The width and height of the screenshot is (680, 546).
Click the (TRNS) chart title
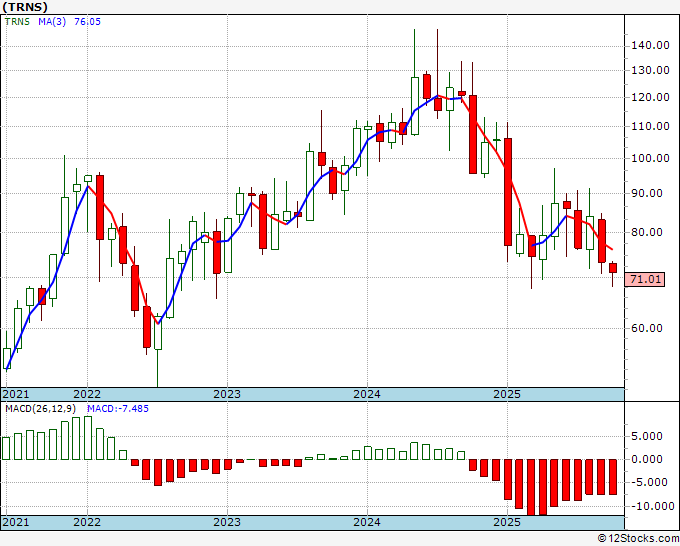pyautogui.click(x=25, y=7)
